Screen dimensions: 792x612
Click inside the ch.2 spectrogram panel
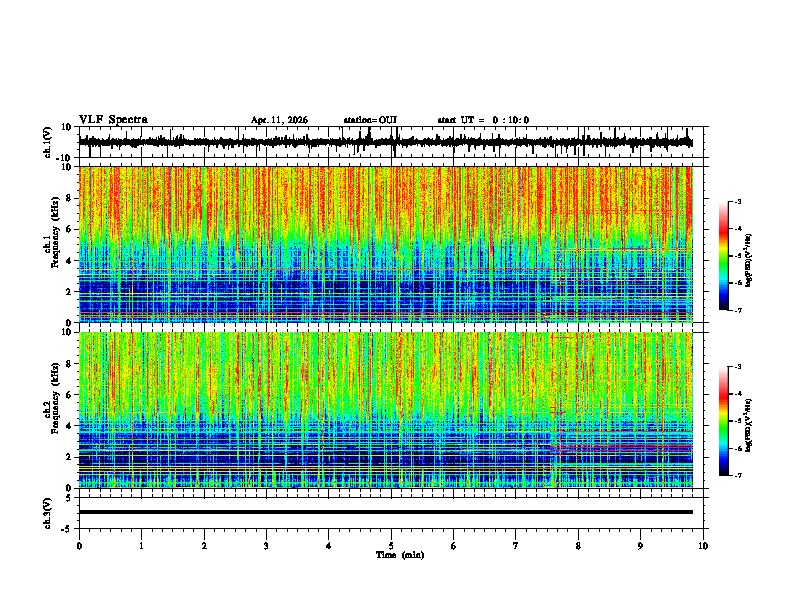click(385, 410)
